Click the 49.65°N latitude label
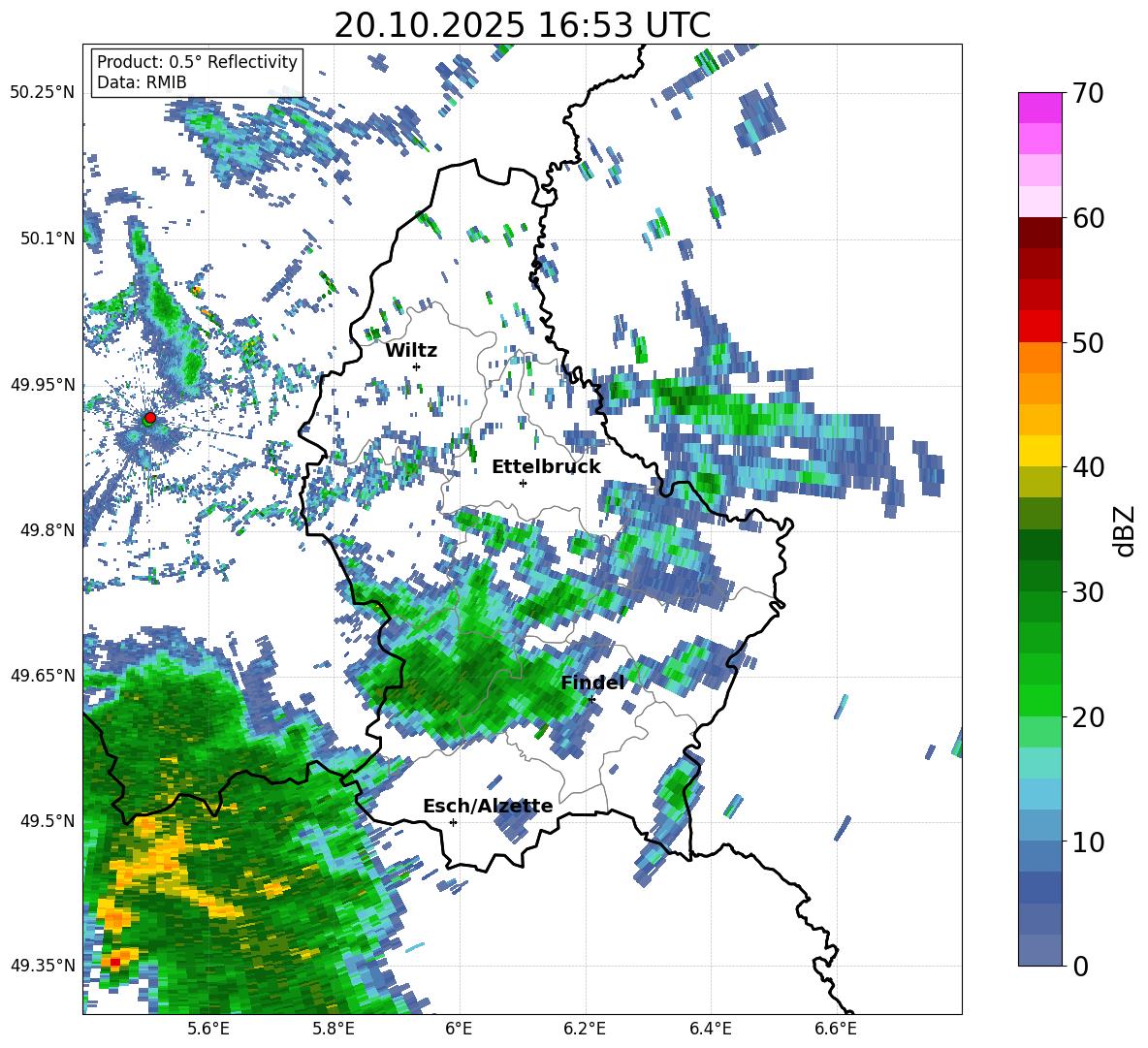 tap(43, 675)
